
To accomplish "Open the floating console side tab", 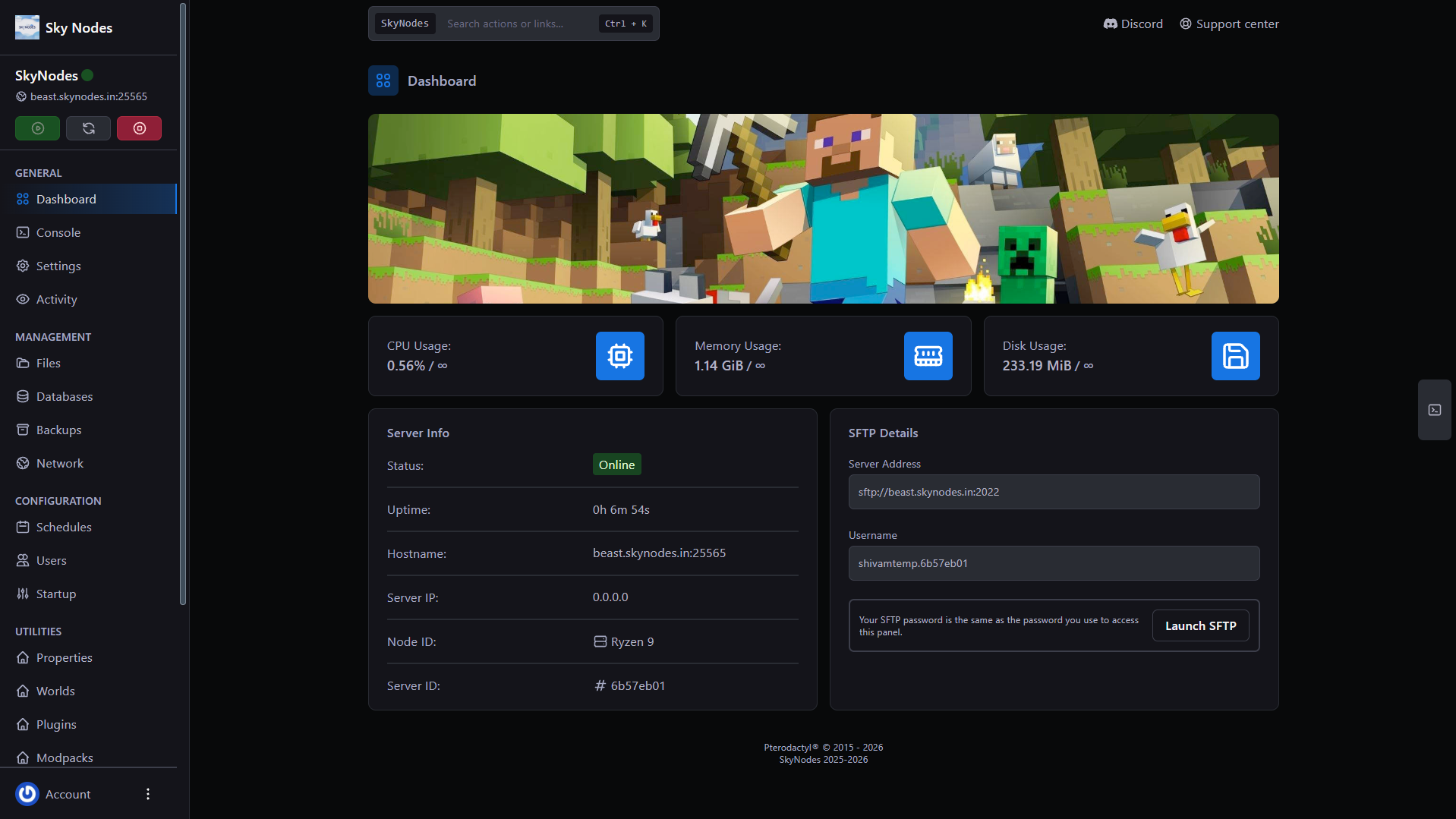I will coord(1434,410).
